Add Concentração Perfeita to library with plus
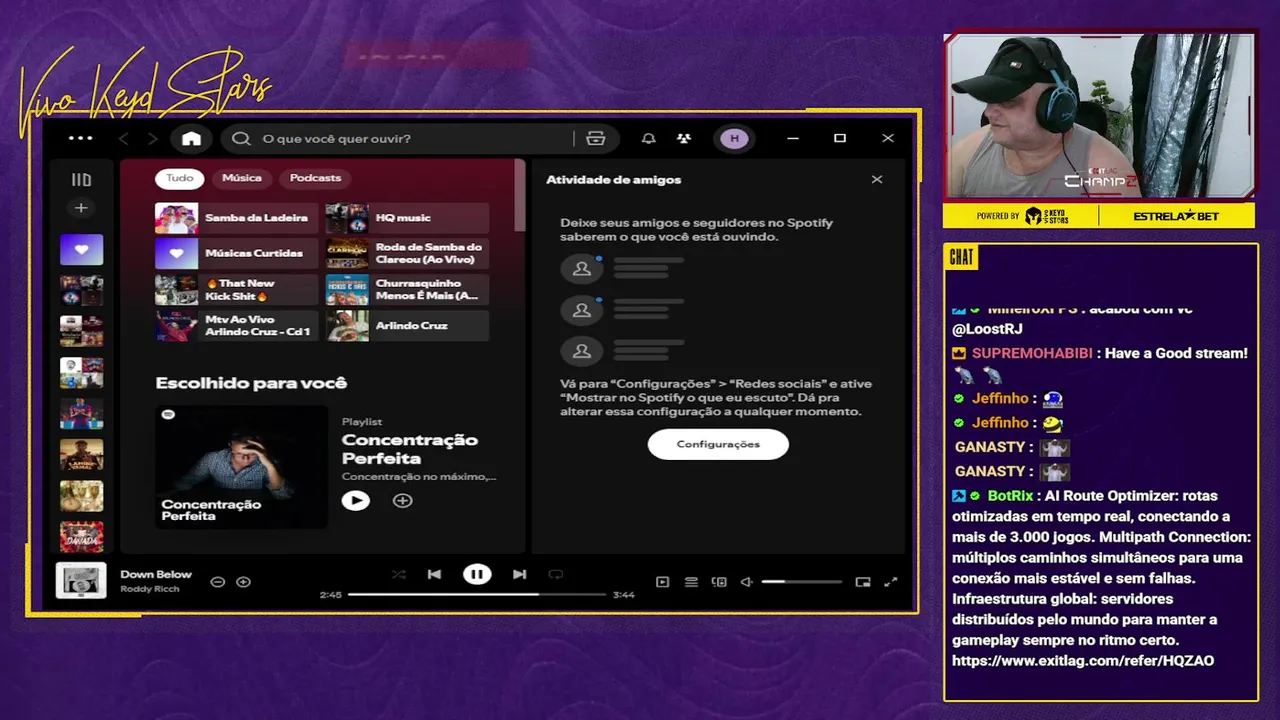The height and width of the screenshot is (720, 1280). 402,500
